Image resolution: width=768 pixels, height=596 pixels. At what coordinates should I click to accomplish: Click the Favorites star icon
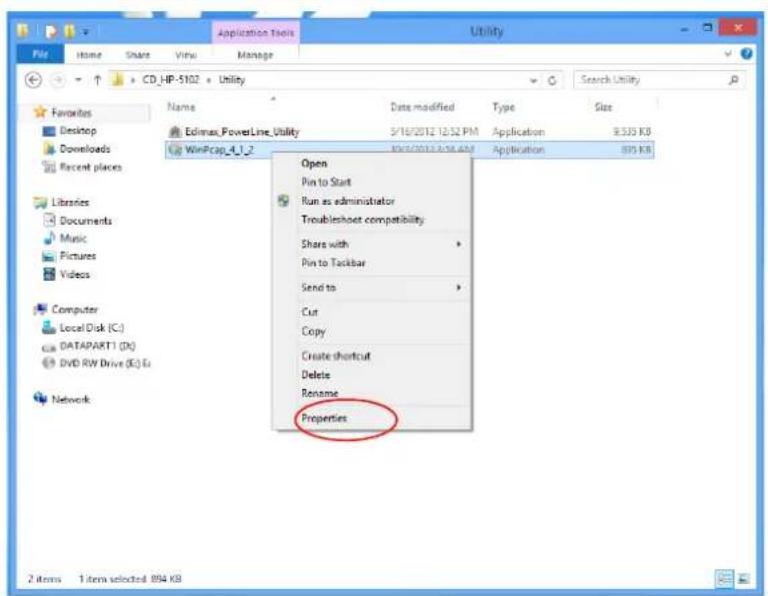[x=40, y=112]
